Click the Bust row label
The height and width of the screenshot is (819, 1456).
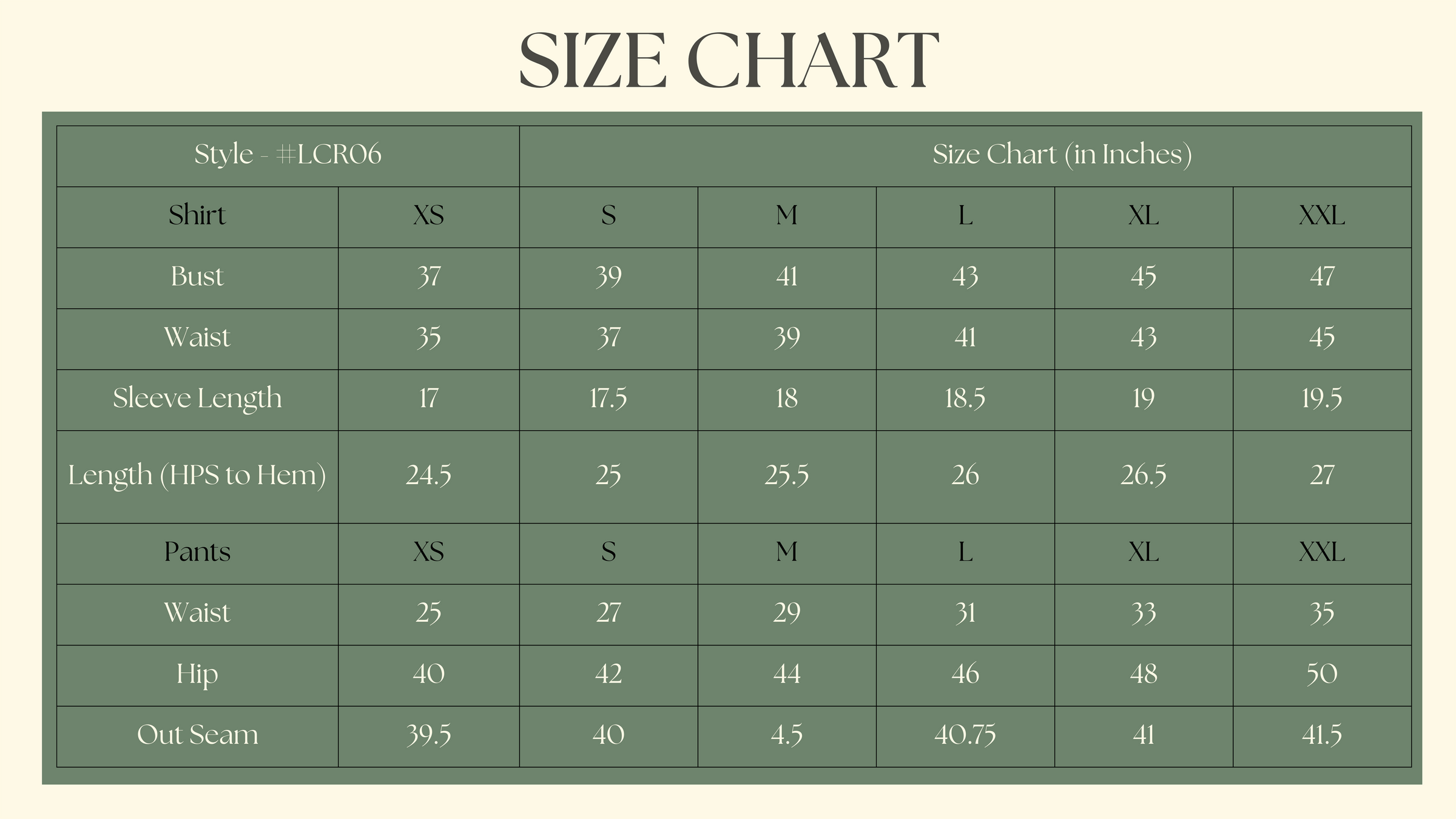pos(197,277)
